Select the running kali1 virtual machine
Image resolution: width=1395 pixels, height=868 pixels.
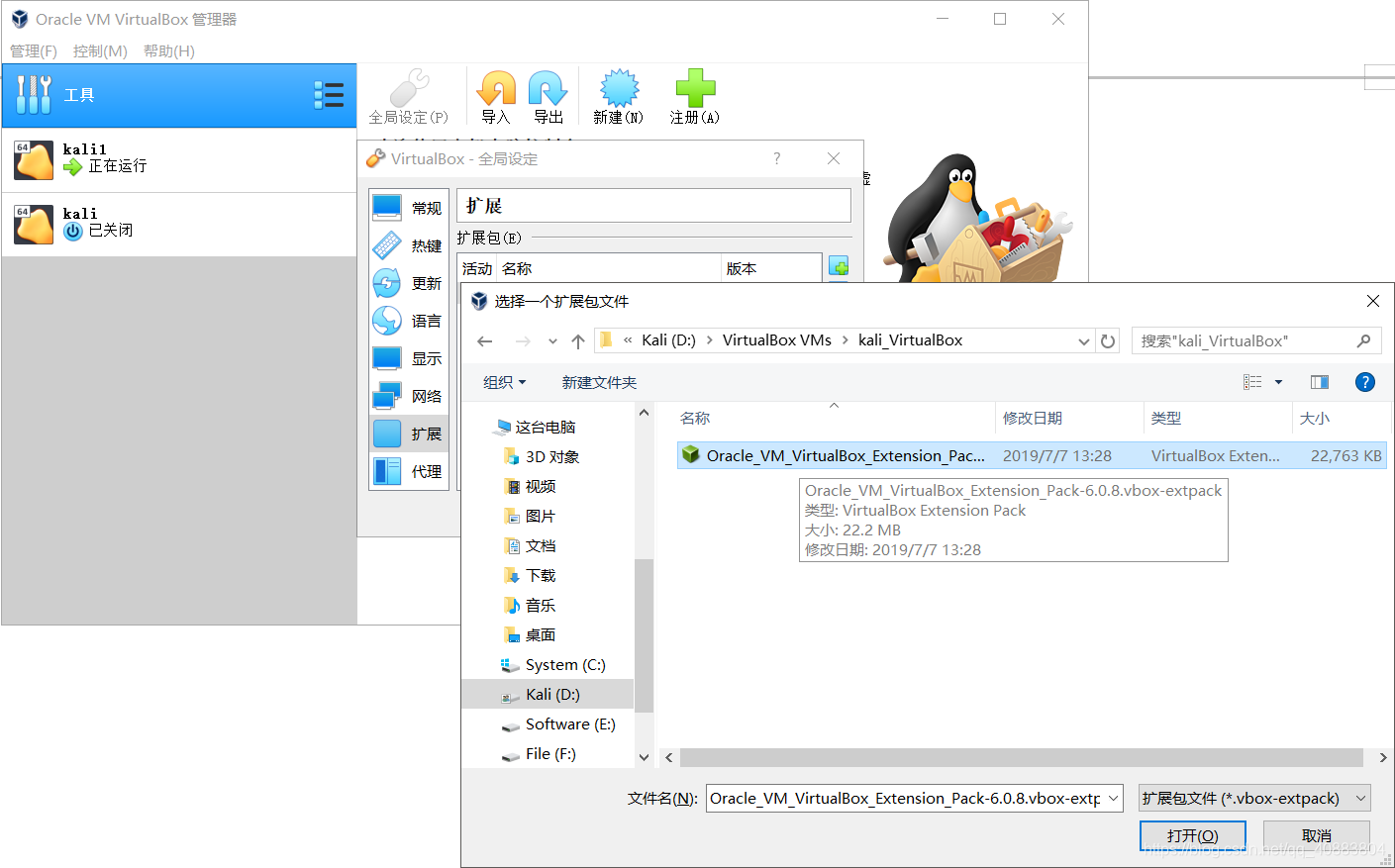pyautogui.click(x=179, y=159)
